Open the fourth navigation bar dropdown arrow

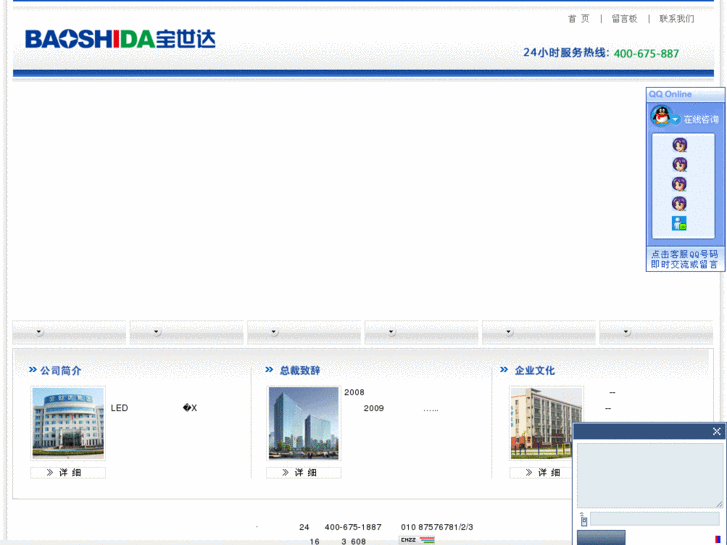pyautogui.click(x=391, y=332)
